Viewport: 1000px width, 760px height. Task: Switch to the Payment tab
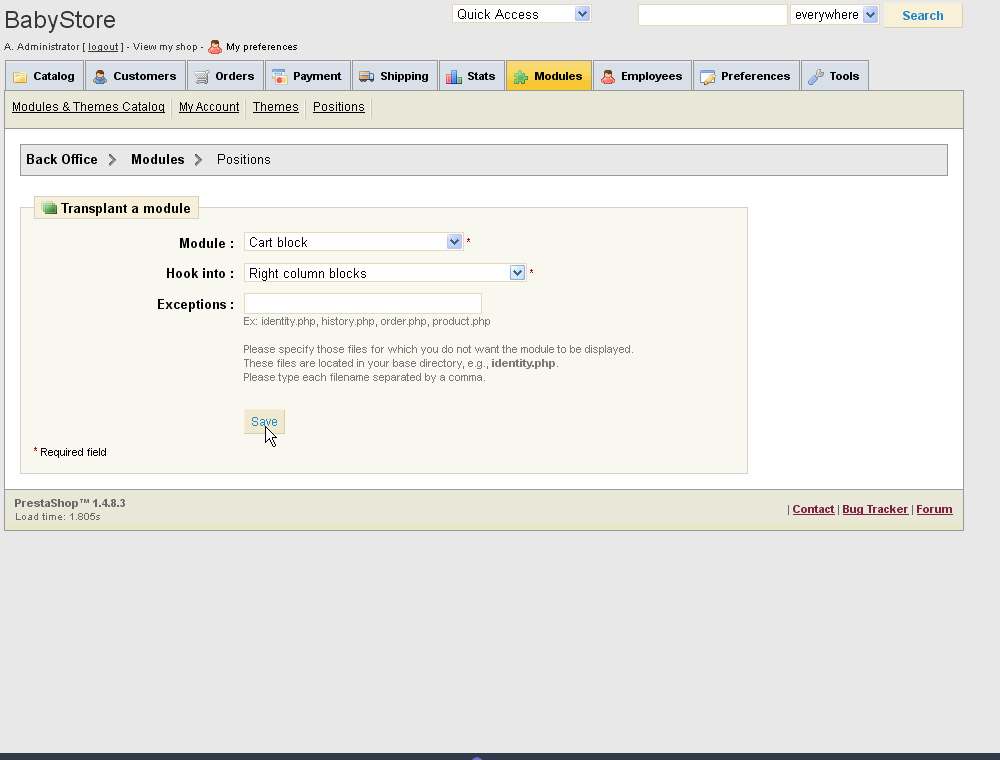point(307,76)
